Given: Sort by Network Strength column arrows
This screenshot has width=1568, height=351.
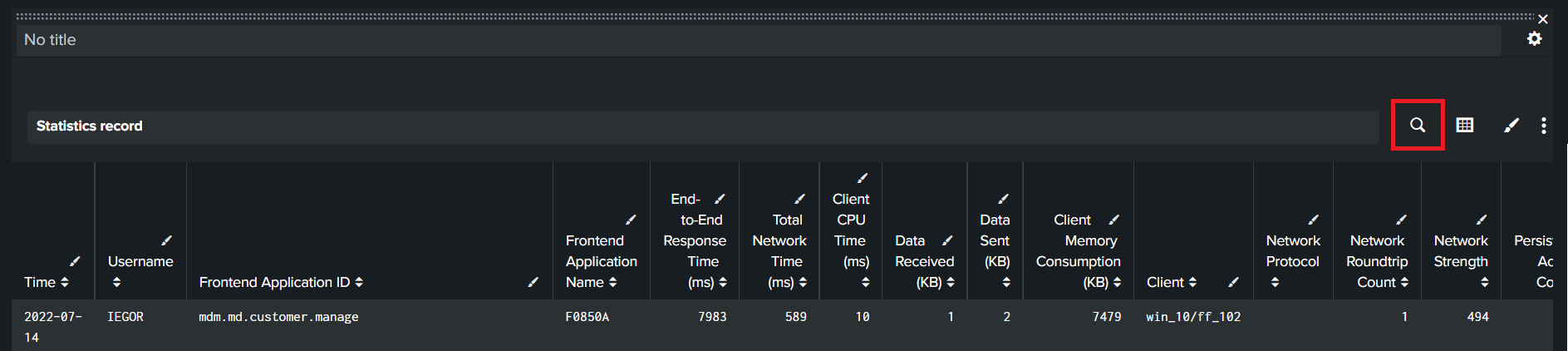Looking at the screenshot, I should 1485,283.
